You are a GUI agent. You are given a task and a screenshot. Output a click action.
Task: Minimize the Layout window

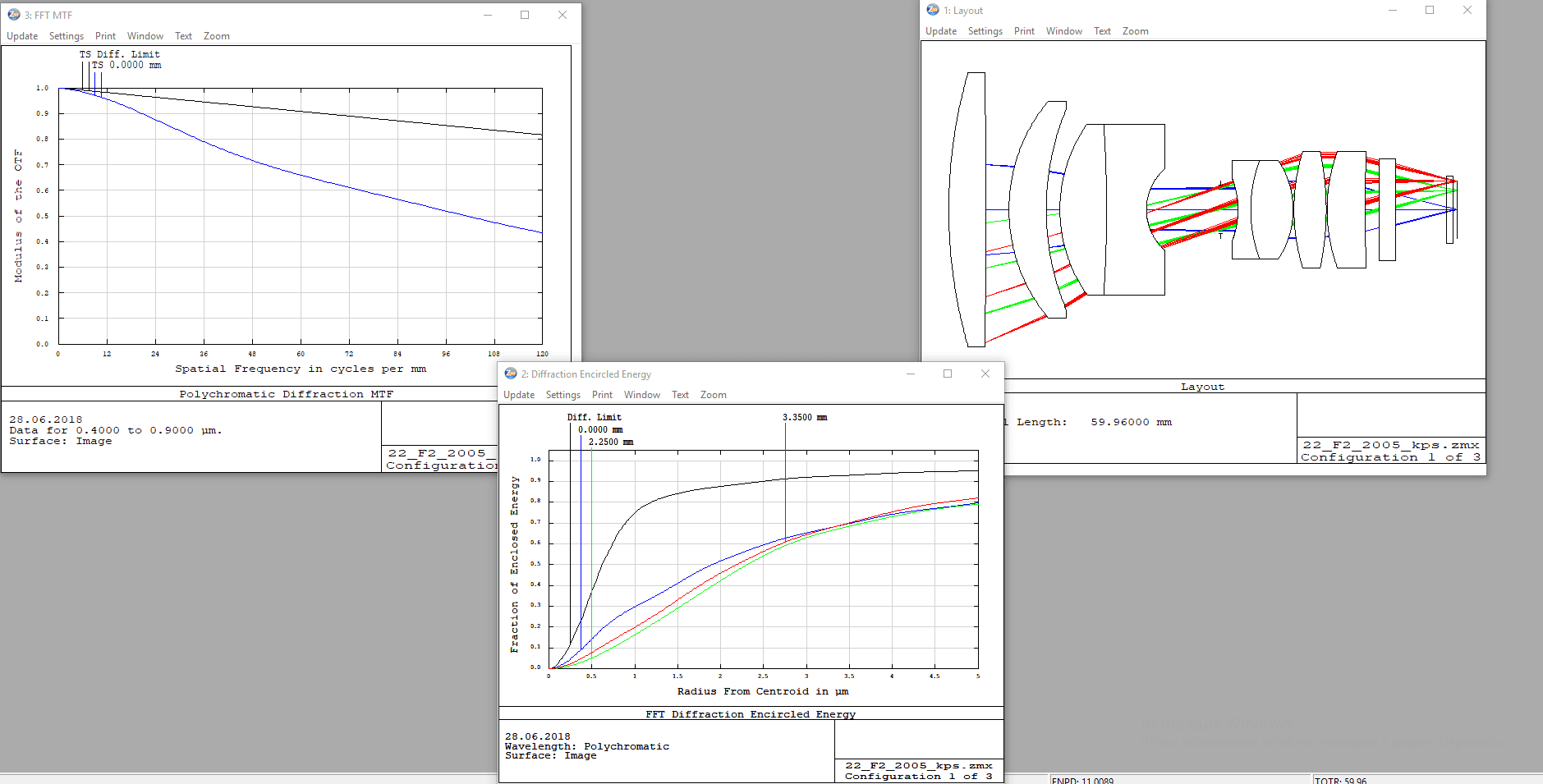(x=1393, y=10)
